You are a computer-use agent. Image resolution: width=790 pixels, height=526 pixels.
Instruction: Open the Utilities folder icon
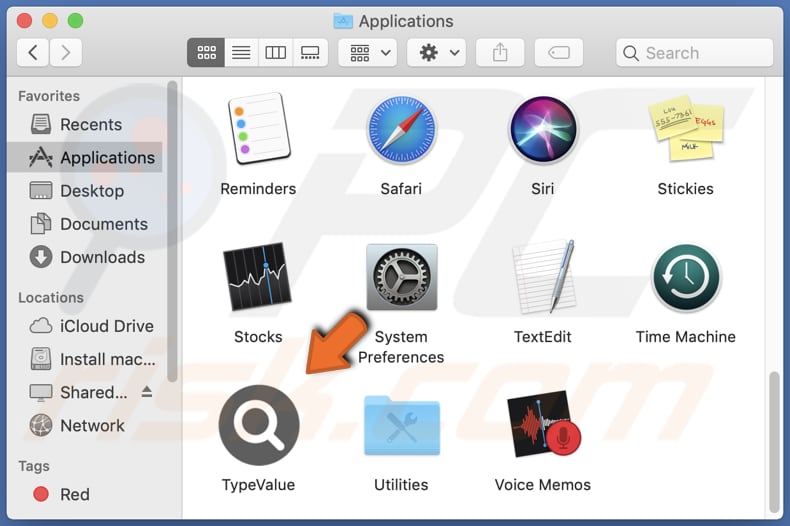point(402,426)
